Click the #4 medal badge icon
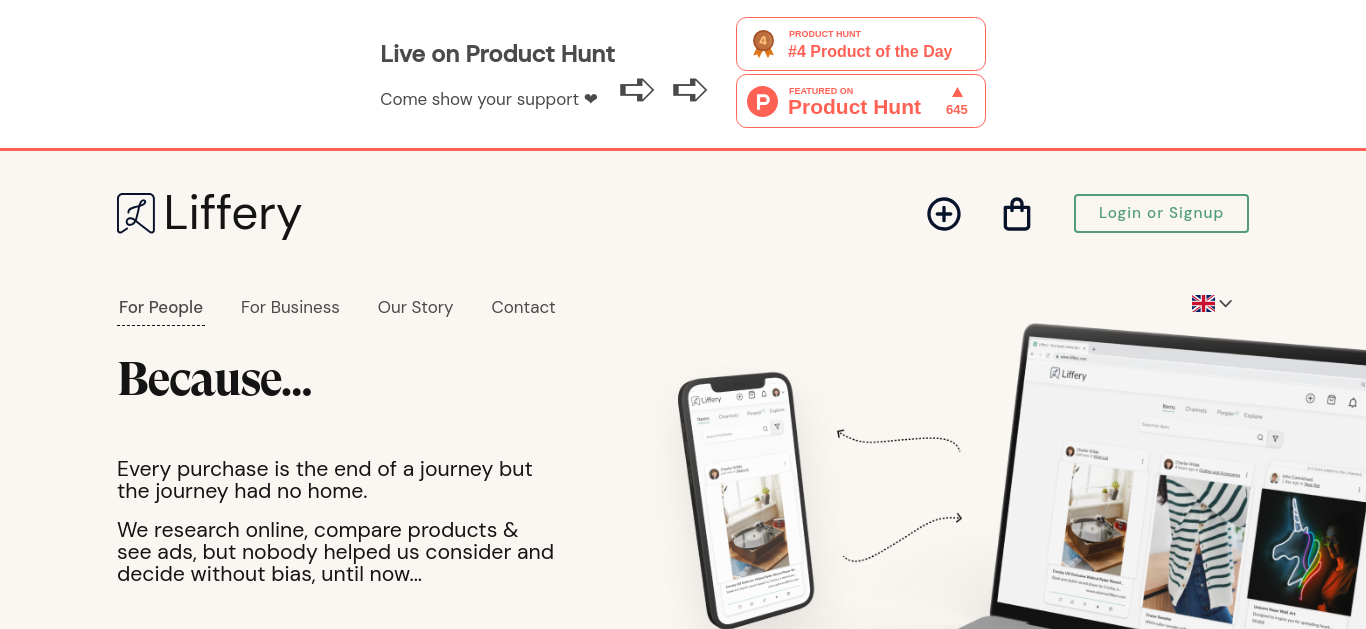1366x629 pixels. (764, 44)
